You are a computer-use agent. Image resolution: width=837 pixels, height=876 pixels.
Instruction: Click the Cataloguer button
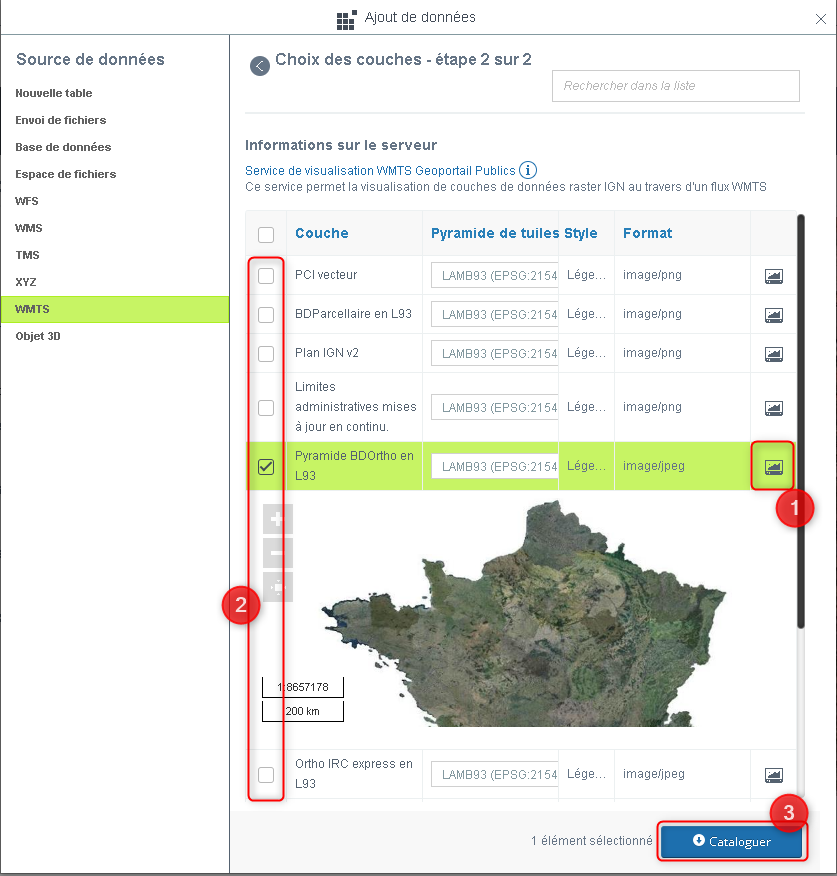pyautogui.click(x=731, y=841)
